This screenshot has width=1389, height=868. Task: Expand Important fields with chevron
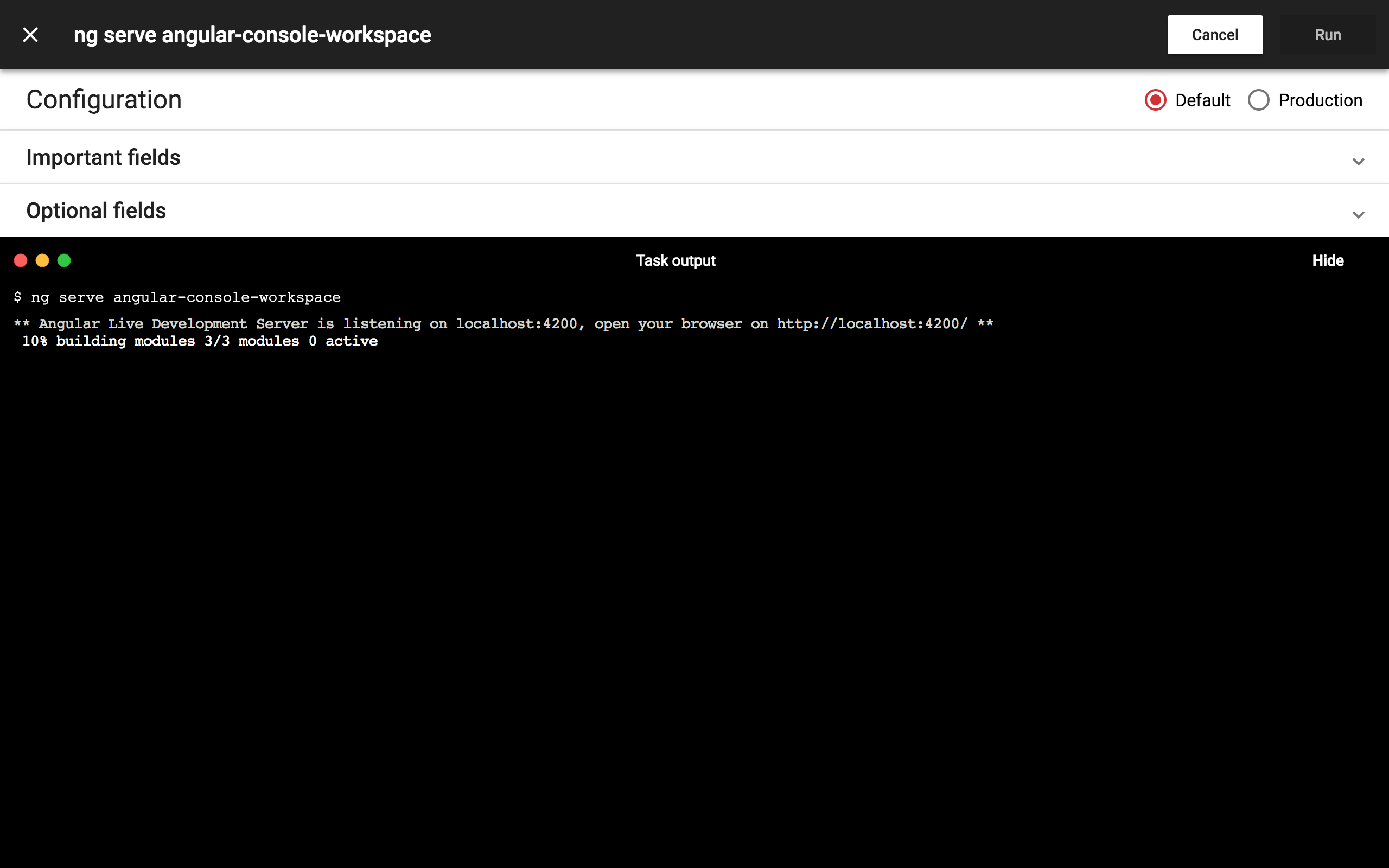pyautogui.click(x=1358, y=161)
